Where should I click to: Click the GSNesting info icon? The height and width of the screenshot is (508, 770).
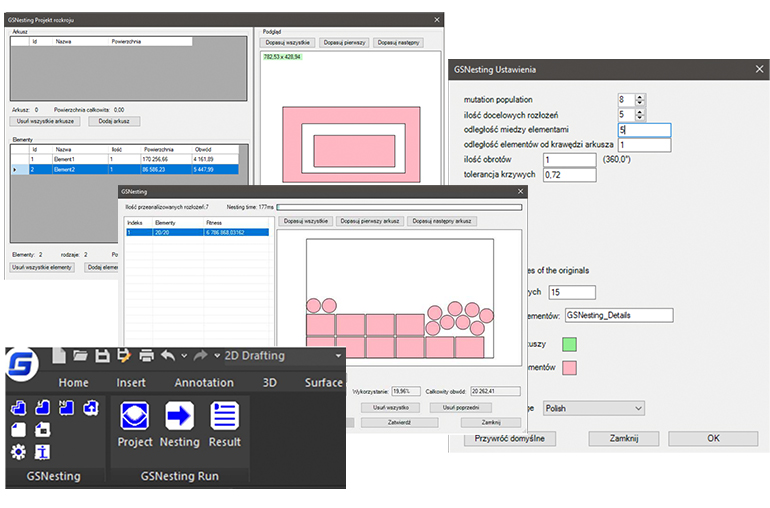[x=42, y=452]
